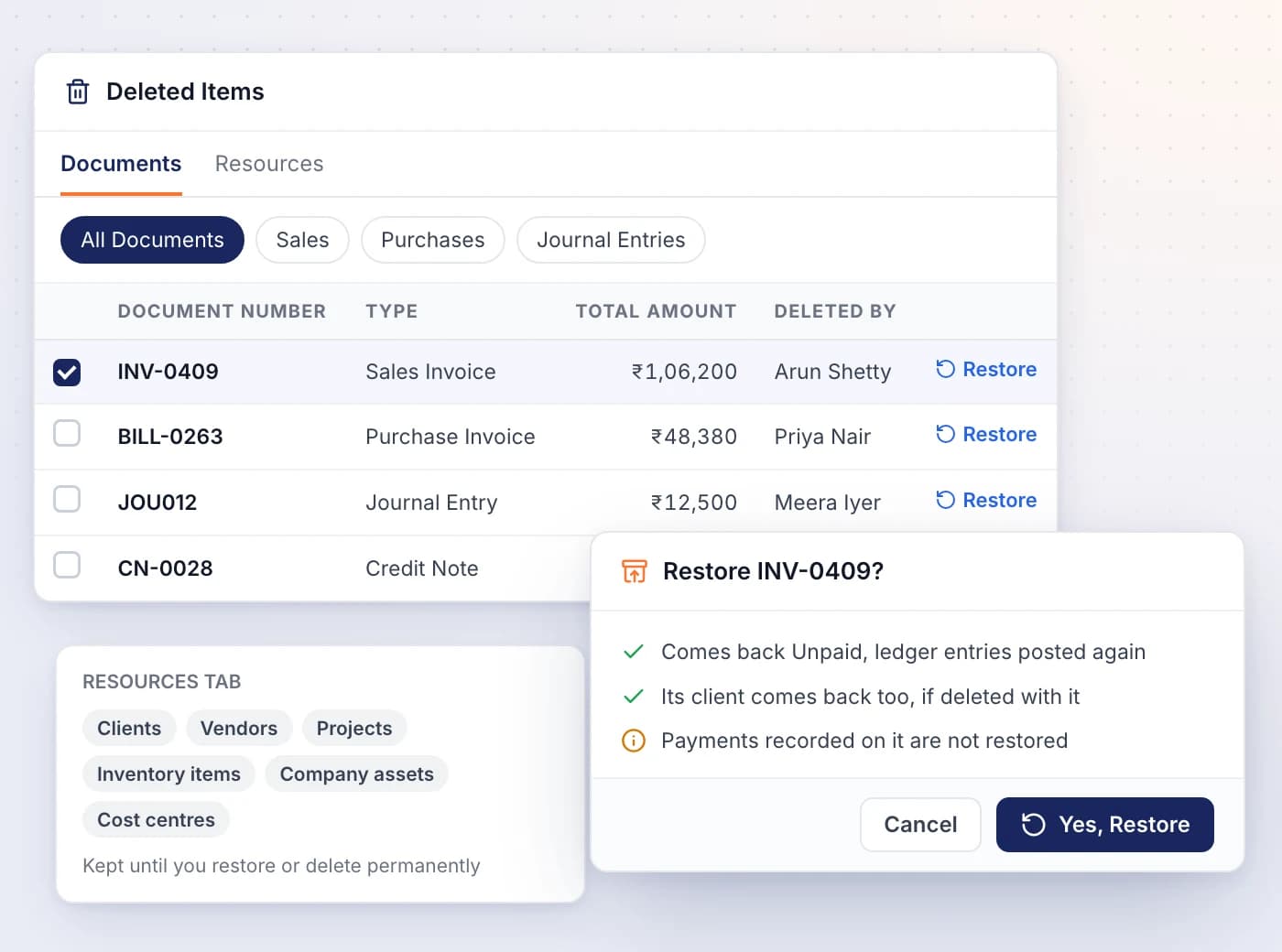Click the name Meera Iyer
The image size is (1282, 952).
(828, 503)
